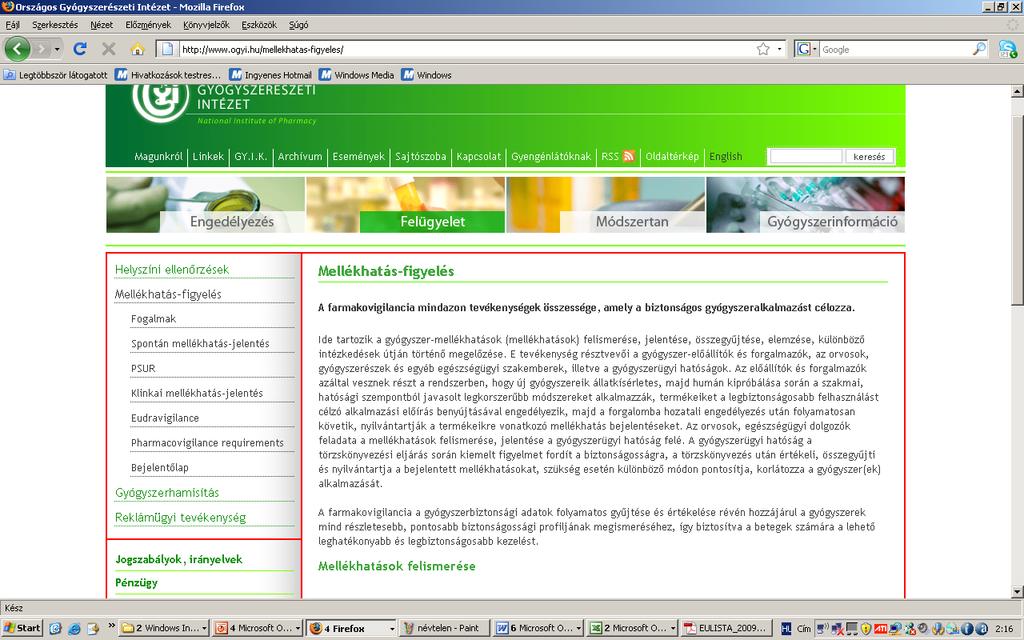Image resolution: width=1024 pixels, height=640 pixels.
Task: Open Jogszabályok, irányelvek sidebar link
Action: pyautogui.click(x=178, y=560)
